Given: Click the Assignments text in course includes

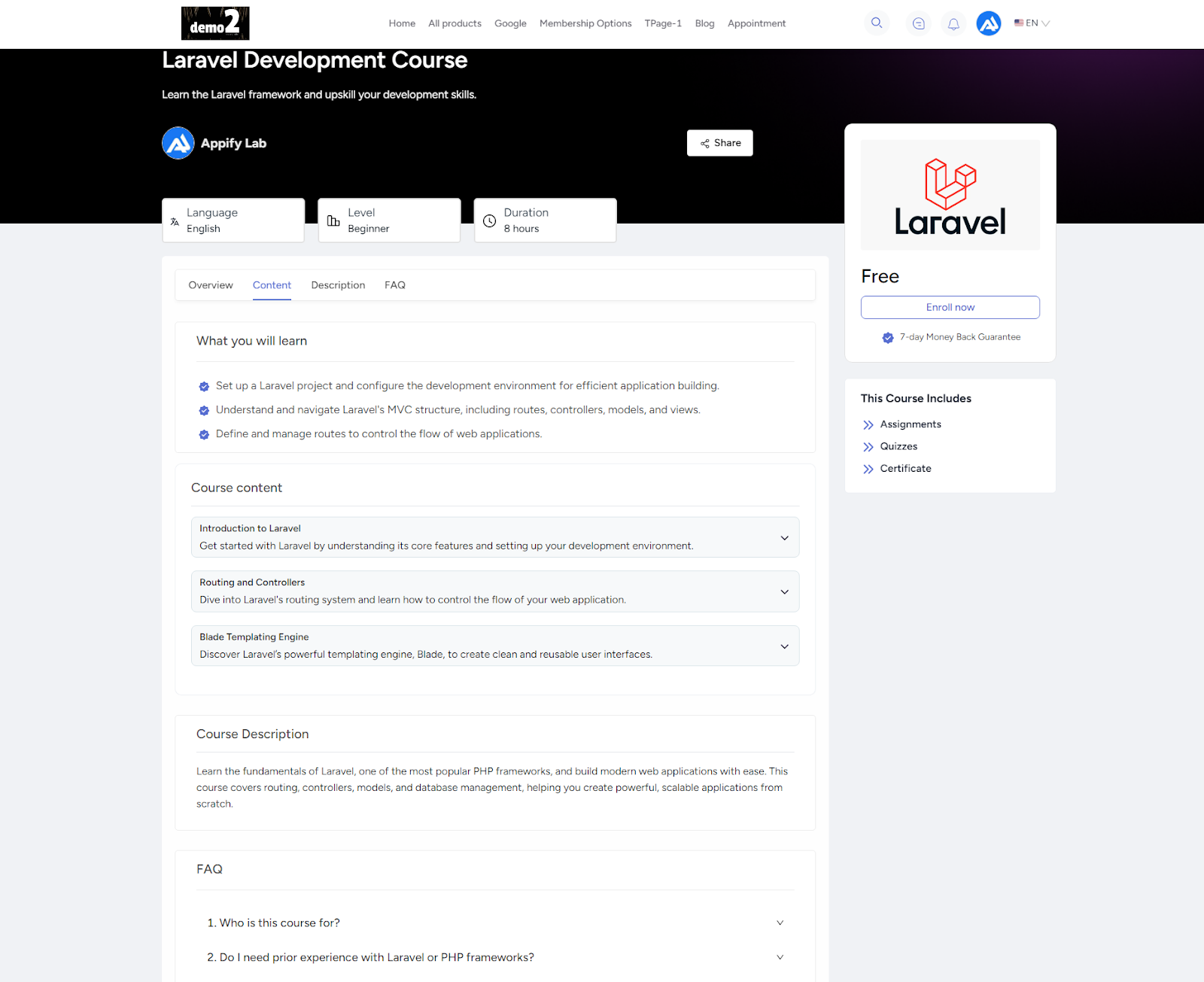Looking at the screenshot, I should tap(911, 424).
